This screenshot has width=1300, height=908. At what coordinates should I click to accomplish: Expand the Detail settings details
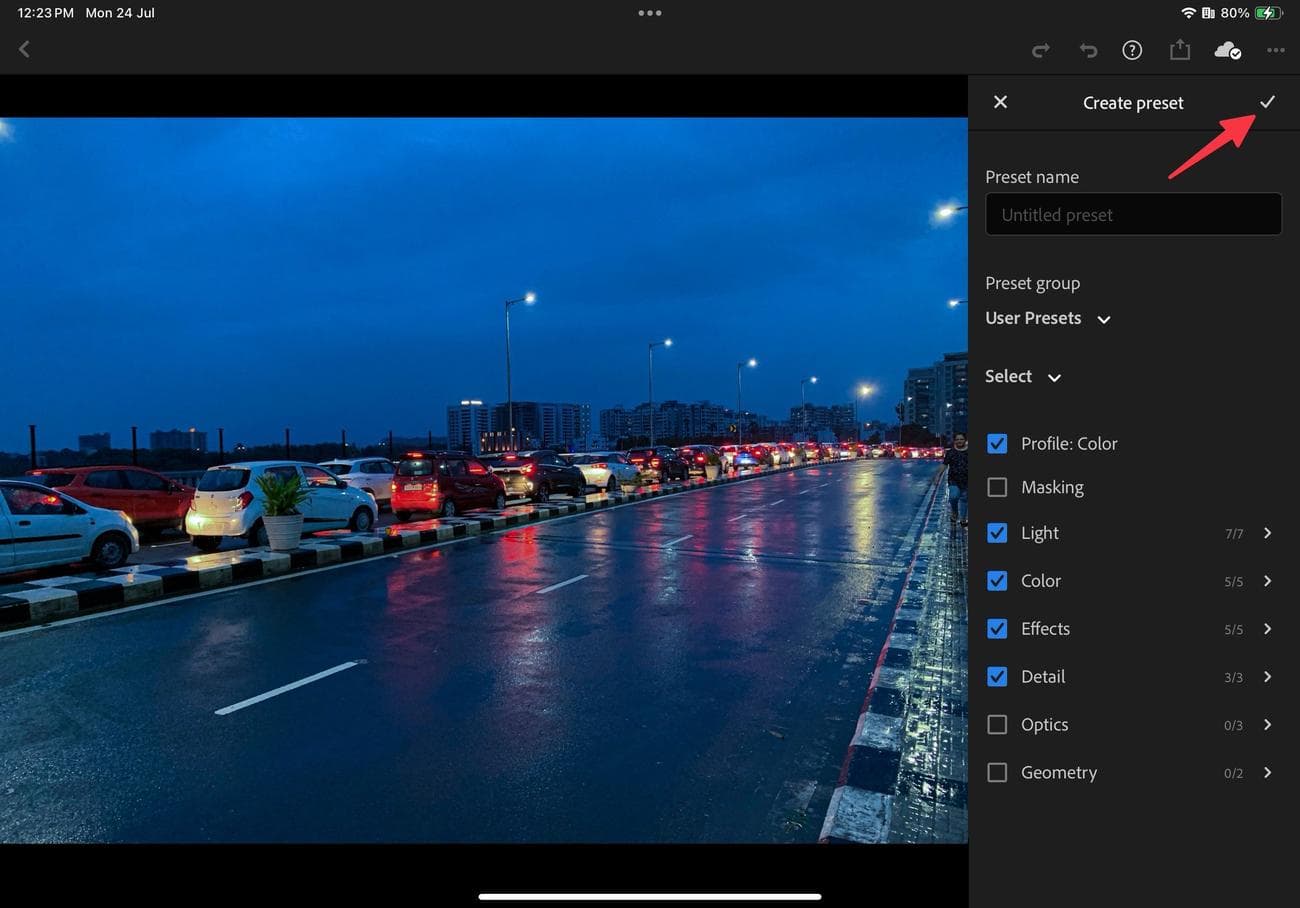click(1266, 677)
